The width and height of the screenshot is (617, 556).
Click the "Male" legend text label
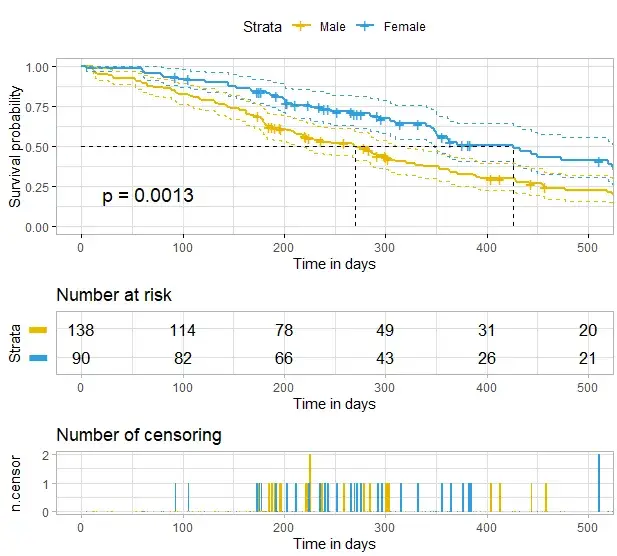point(334,26)
